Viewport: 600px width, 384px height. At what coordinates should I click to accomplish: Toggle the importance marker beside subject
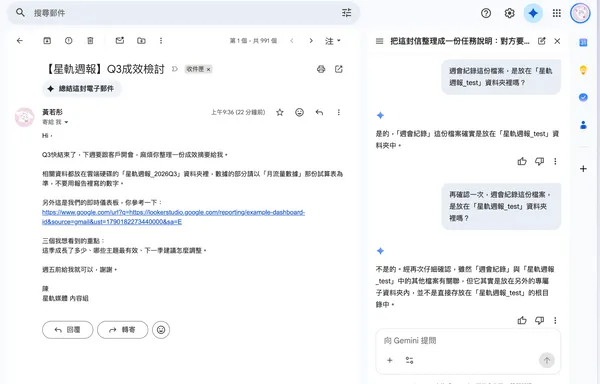175,69
